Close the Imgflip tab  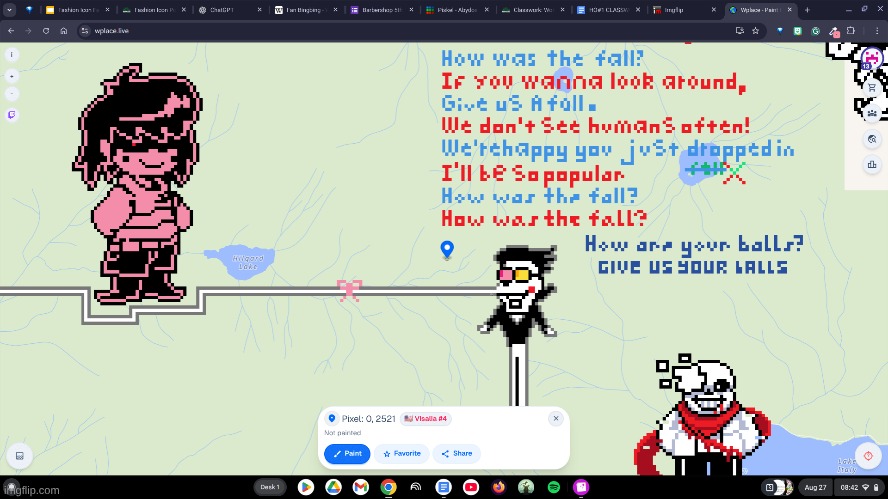pyautogui.click(x=714, y=10)
